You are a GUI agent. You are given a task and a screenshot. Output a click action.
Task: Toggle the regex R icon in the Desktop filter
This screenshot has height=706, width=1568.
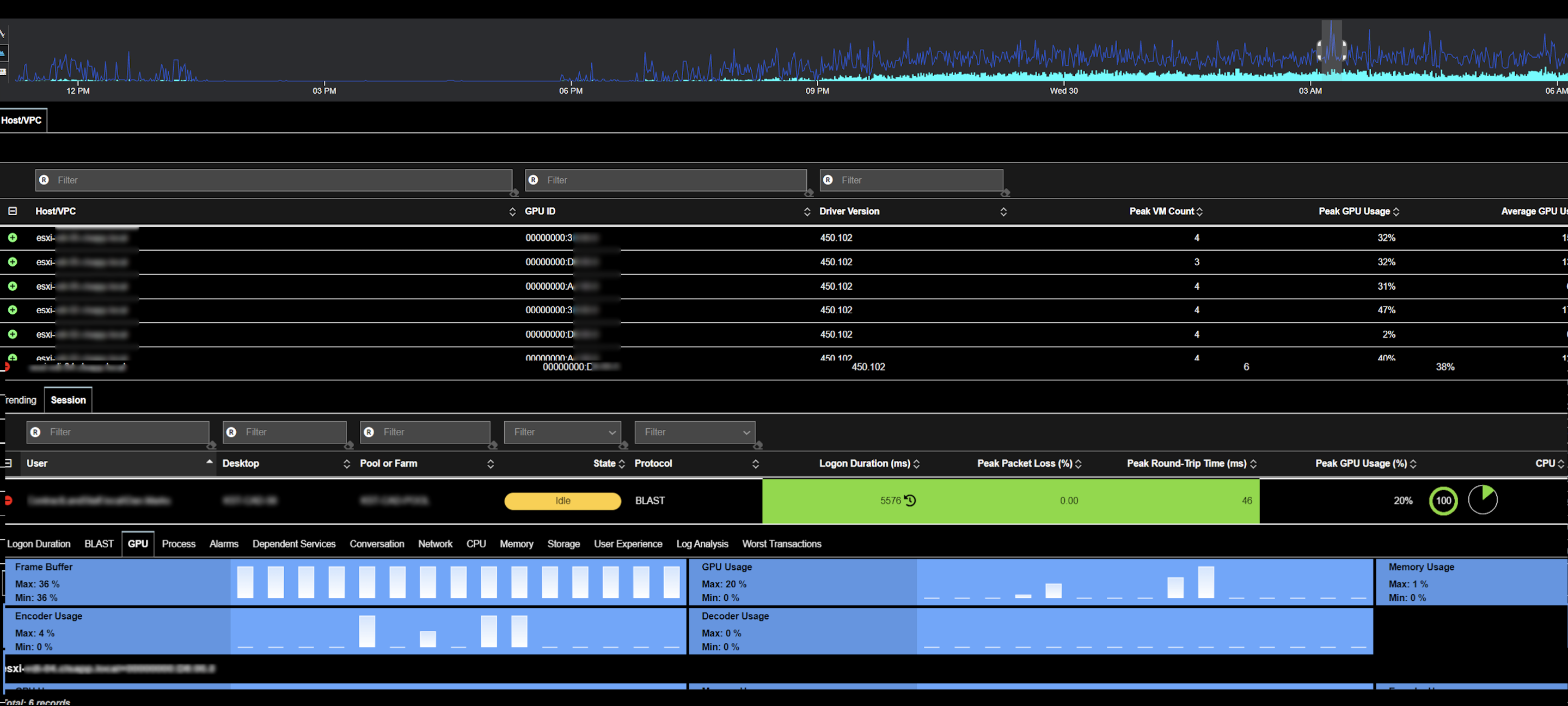click(231, 432)
